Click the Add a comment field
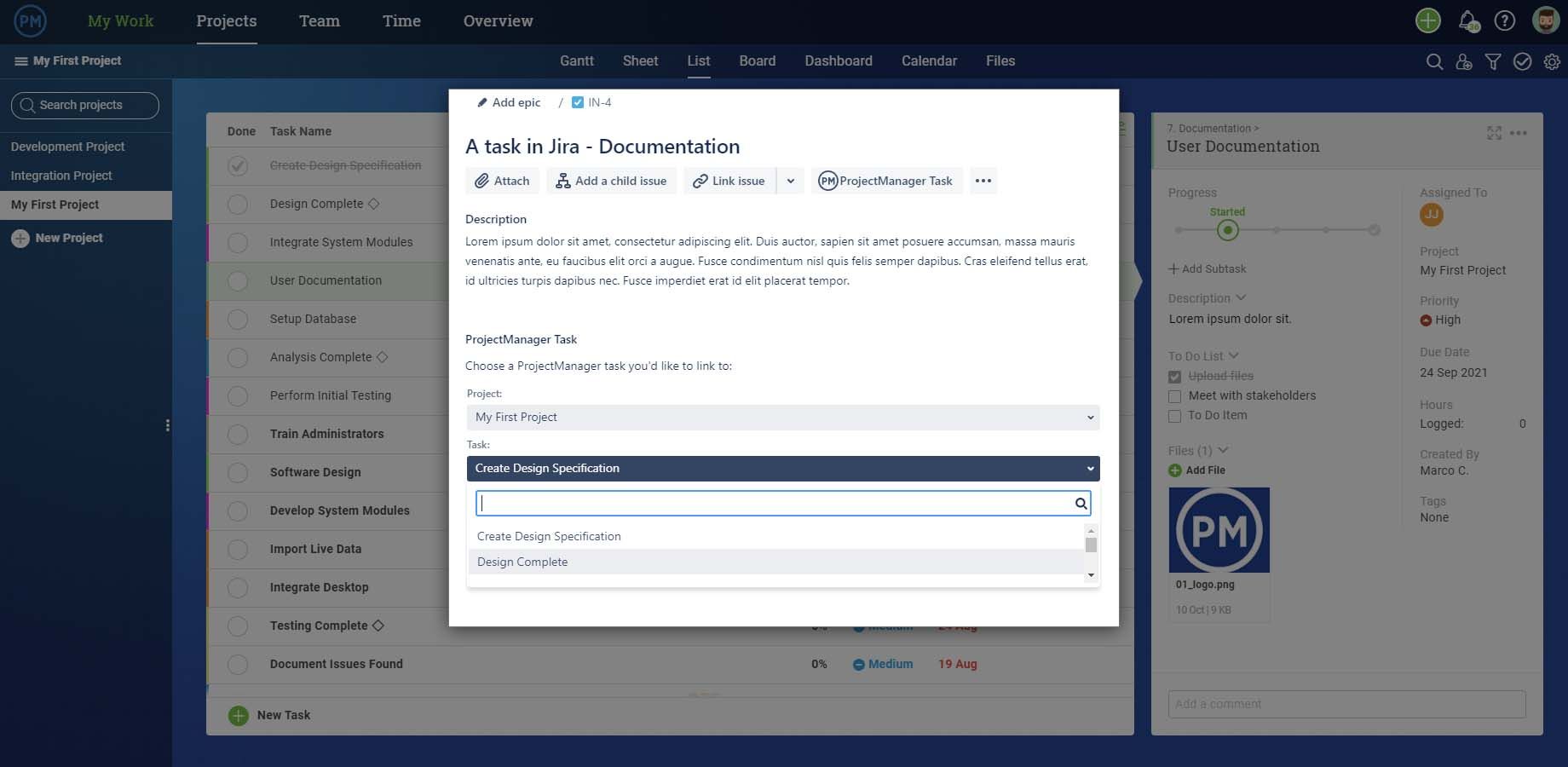 (x=1346, y=705)
